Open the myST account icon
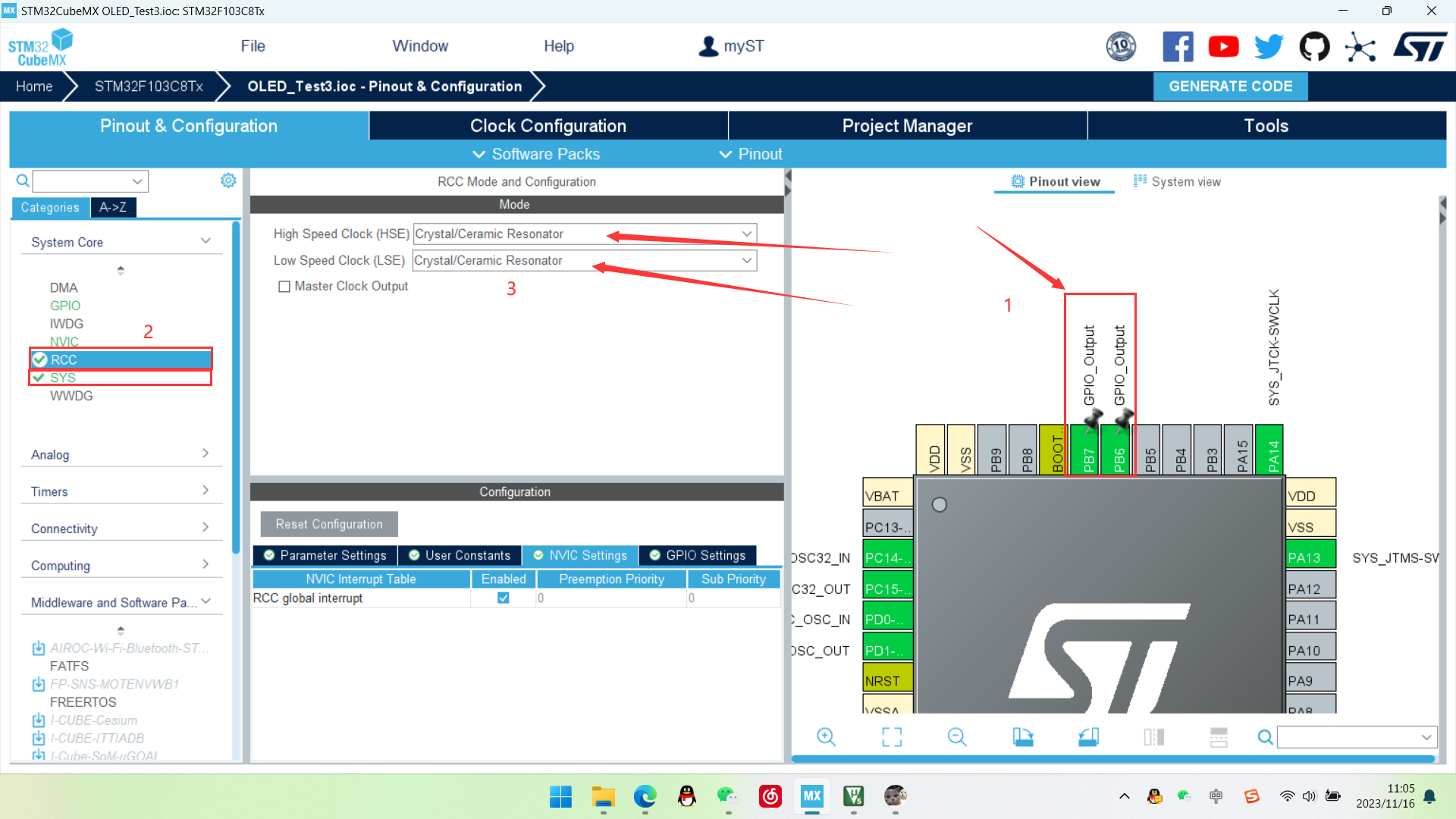Screen dimensions: 1456x819 coord(708,46)
